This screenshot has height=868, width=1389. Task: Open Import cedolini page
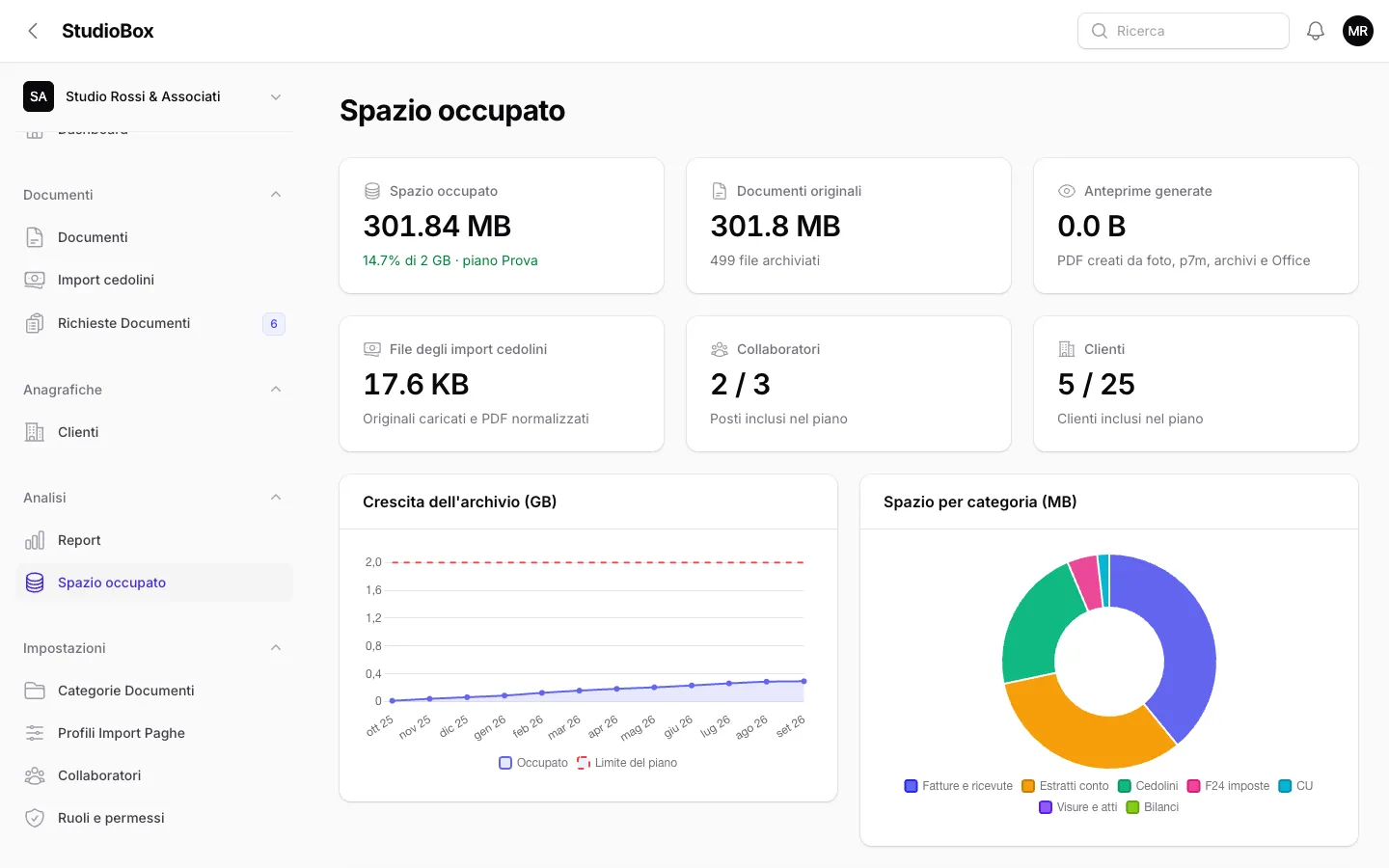(x=154, y=280)
